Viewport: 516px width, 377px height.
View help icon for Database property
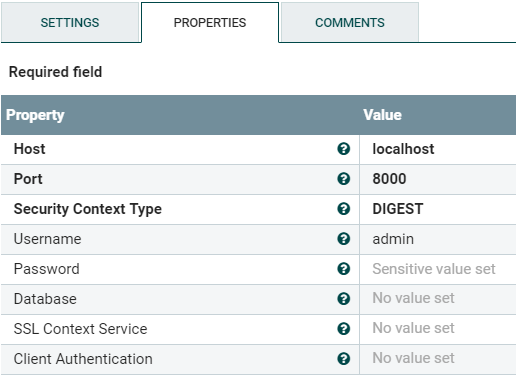point(343,299)
